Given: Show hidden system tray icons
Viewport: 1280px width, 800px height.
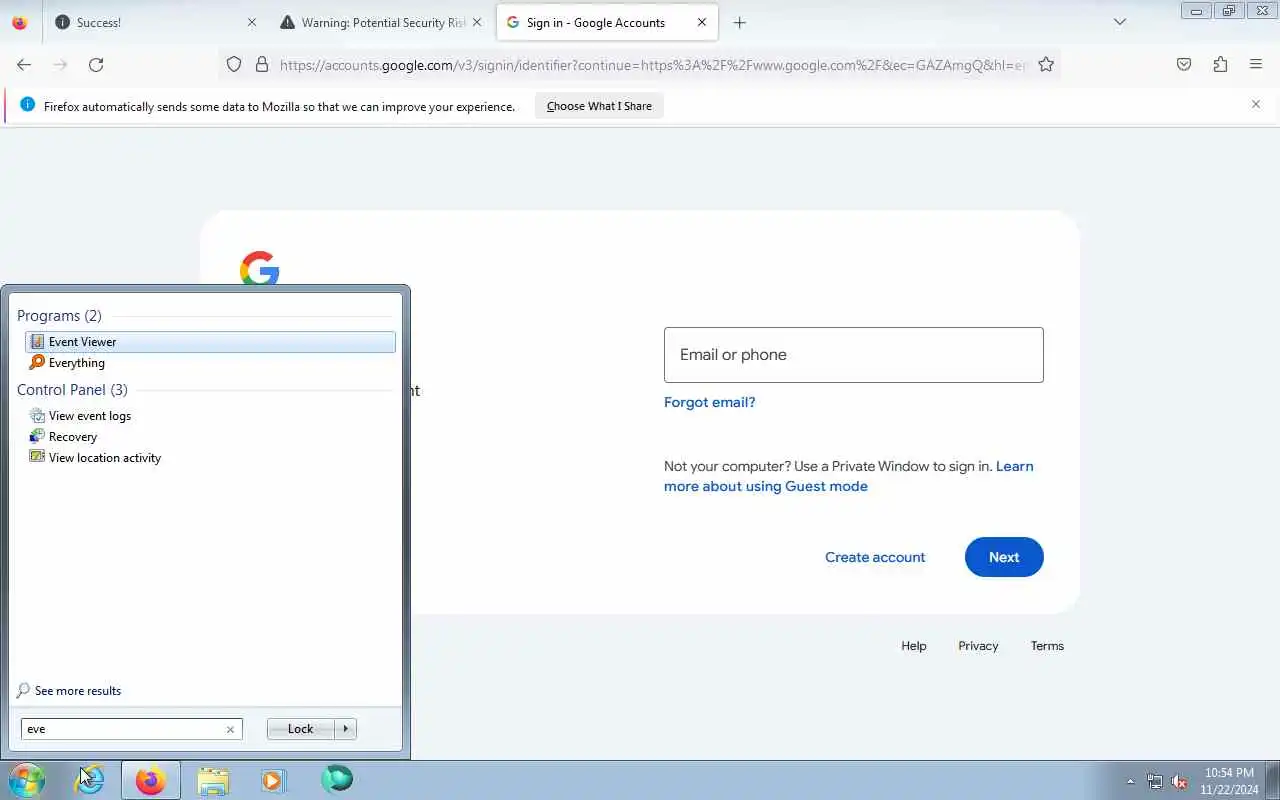Looking at the screenshot, I should (x=1131, y=781).
